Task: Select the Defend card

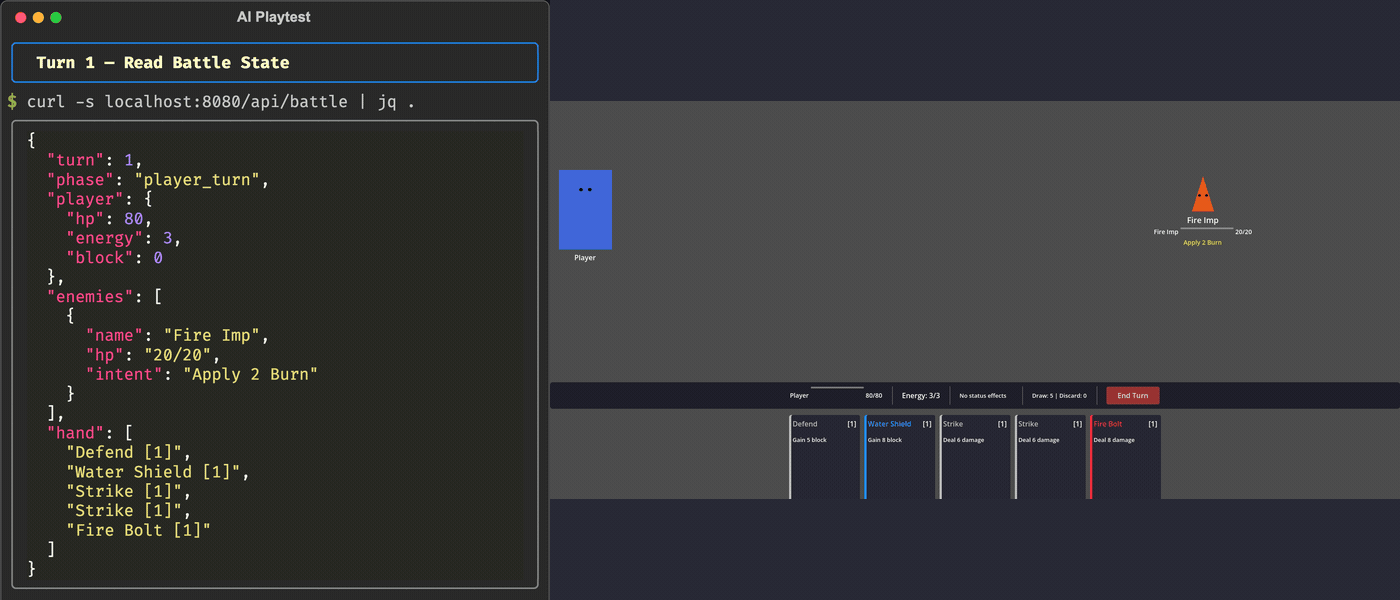Action: [x=825, y=455]
